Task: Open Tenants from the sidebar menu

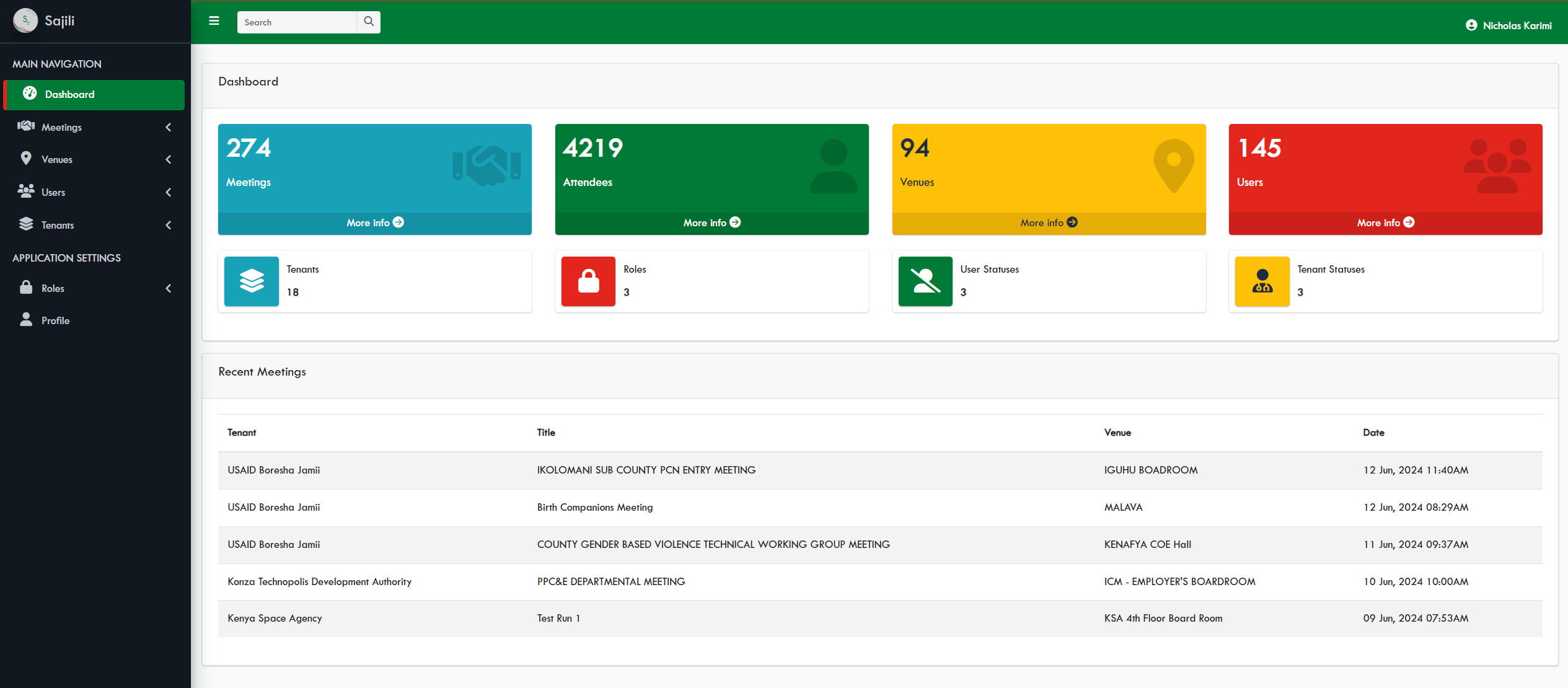Action: tap(58, 224)
